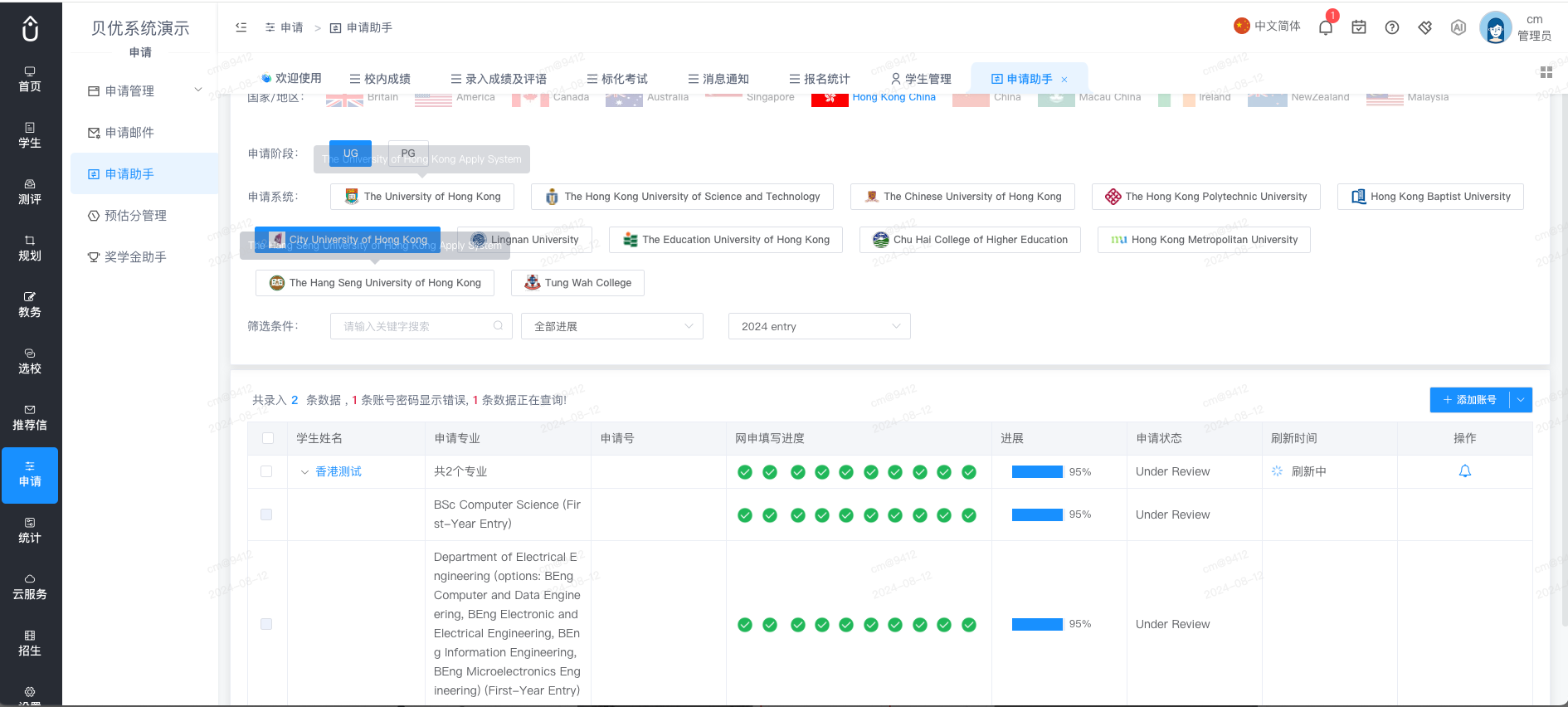Collapse the sidebar menu toggle icon
Viewport: 1568px width, 707px height.
click(x=241, y=27)
